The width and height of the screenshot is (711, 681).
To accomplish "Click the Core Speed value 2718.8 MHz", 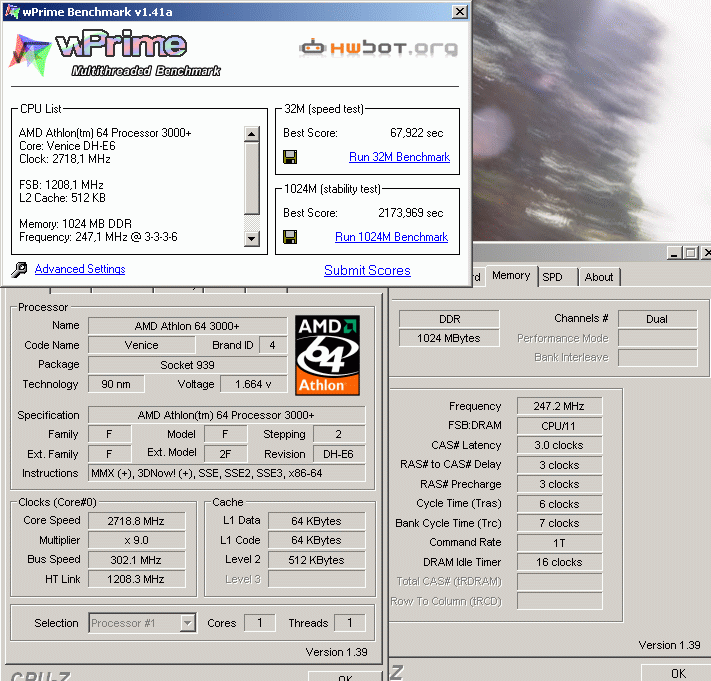I will 136,521.
